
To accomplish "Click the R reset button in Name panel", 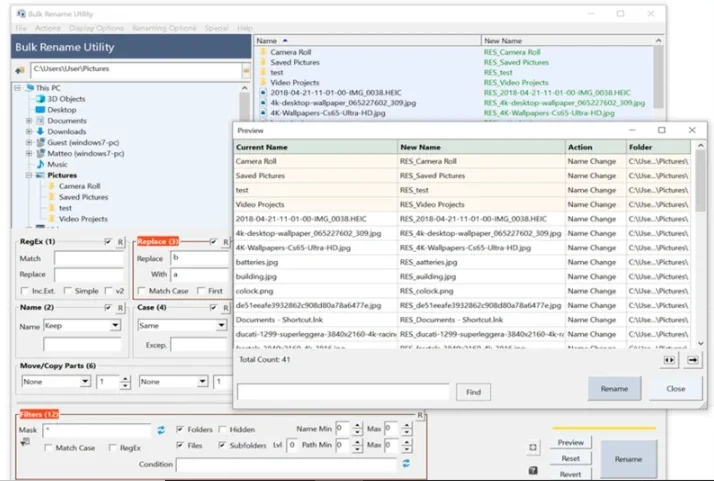I will click(120, 308).
